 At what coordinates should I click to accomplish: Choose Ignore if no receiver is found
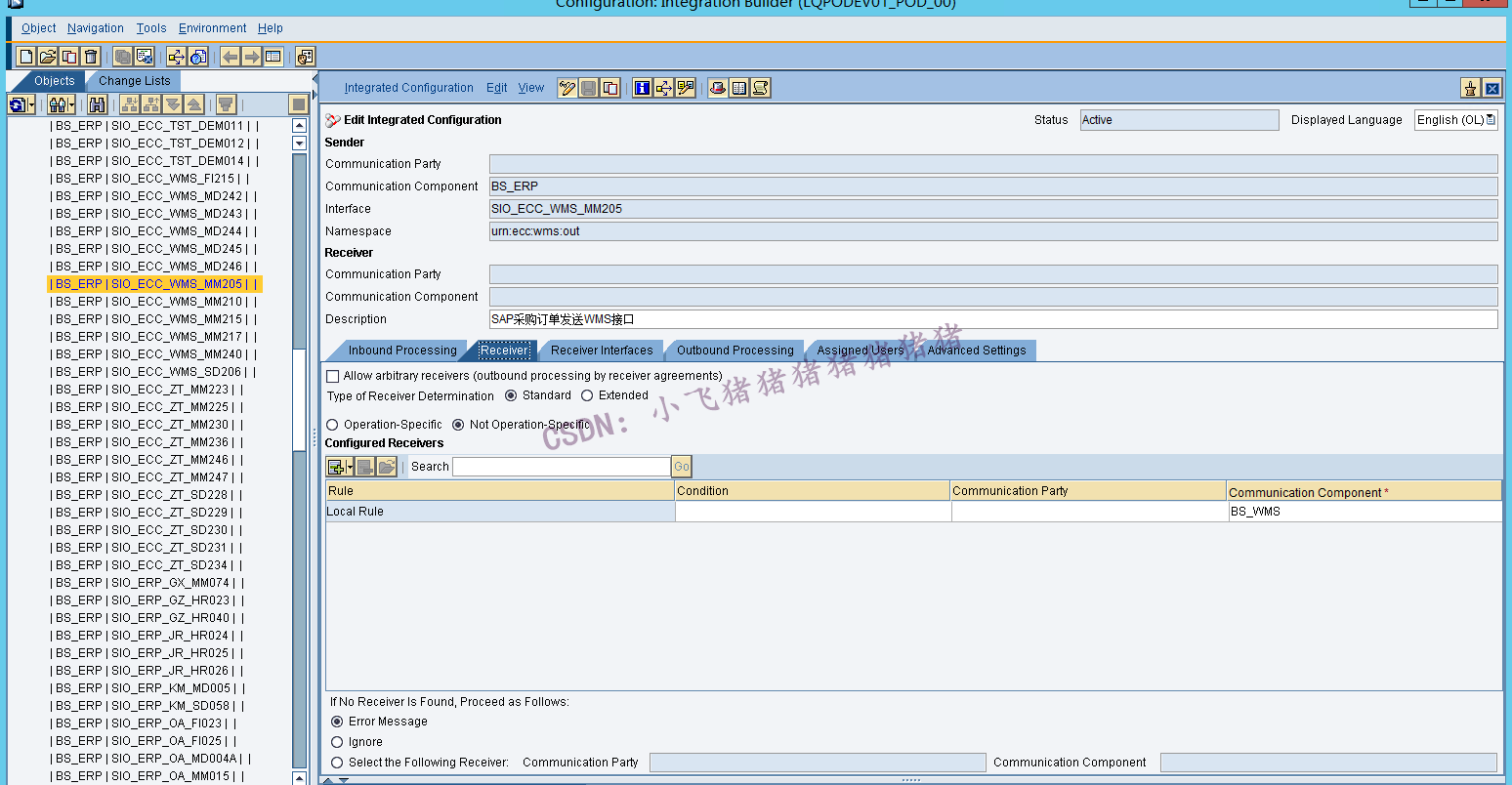[335, 742]
